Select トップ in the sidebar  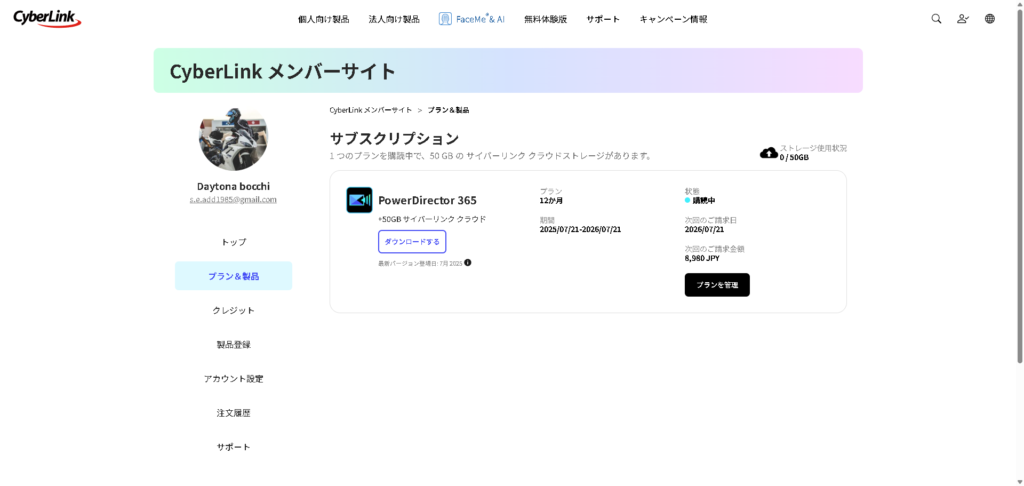[x=233, y=242]
